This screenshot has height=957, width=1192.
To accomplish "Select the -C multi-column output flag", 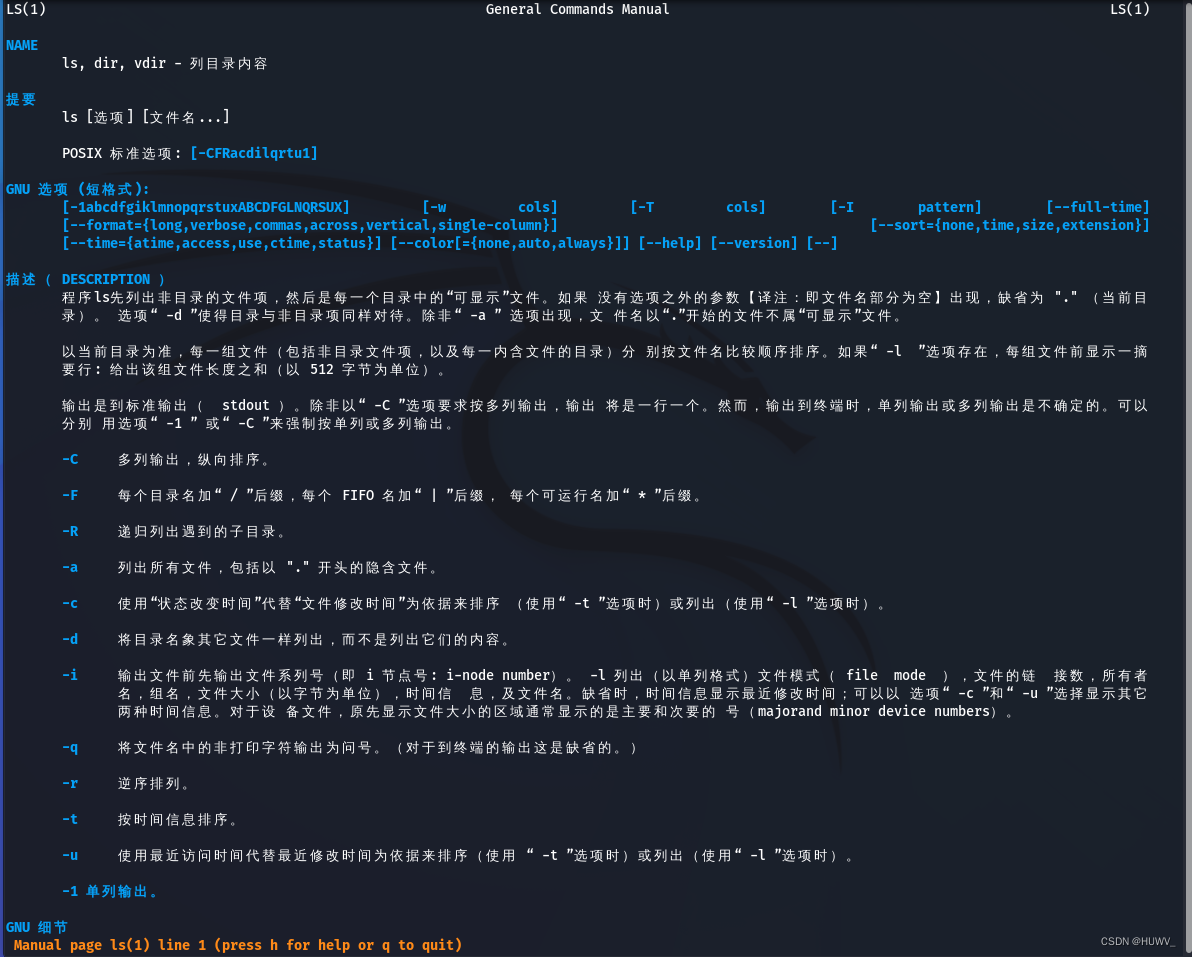I will click(70, 459).
